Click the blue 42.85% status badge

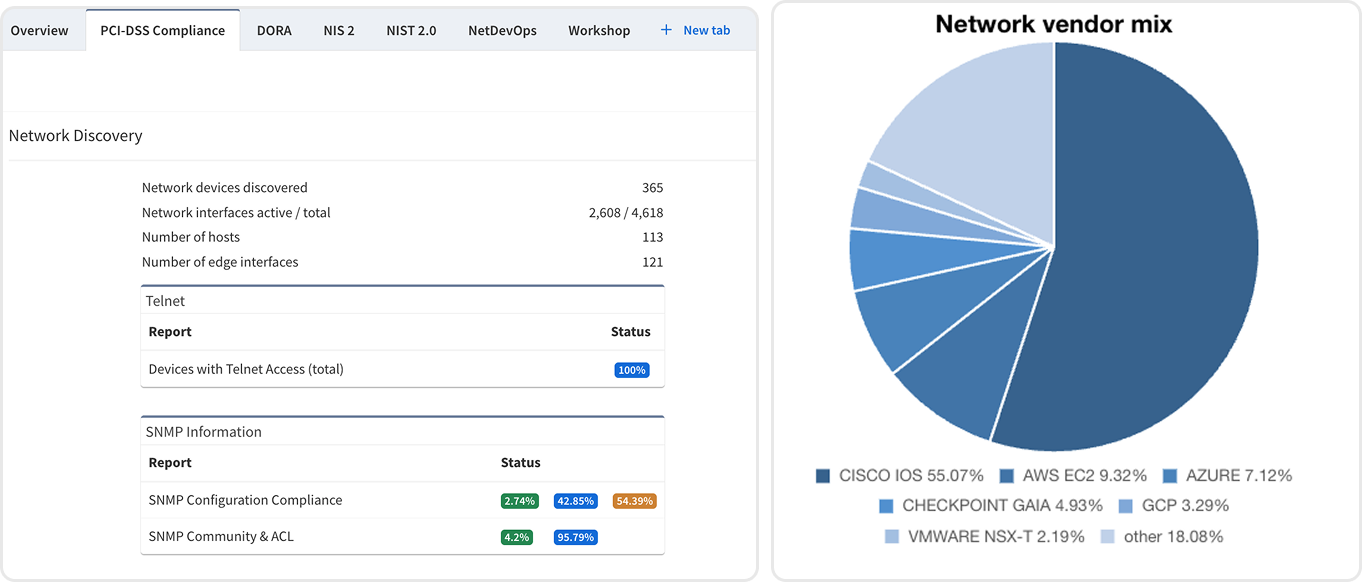tap(576, 501)
